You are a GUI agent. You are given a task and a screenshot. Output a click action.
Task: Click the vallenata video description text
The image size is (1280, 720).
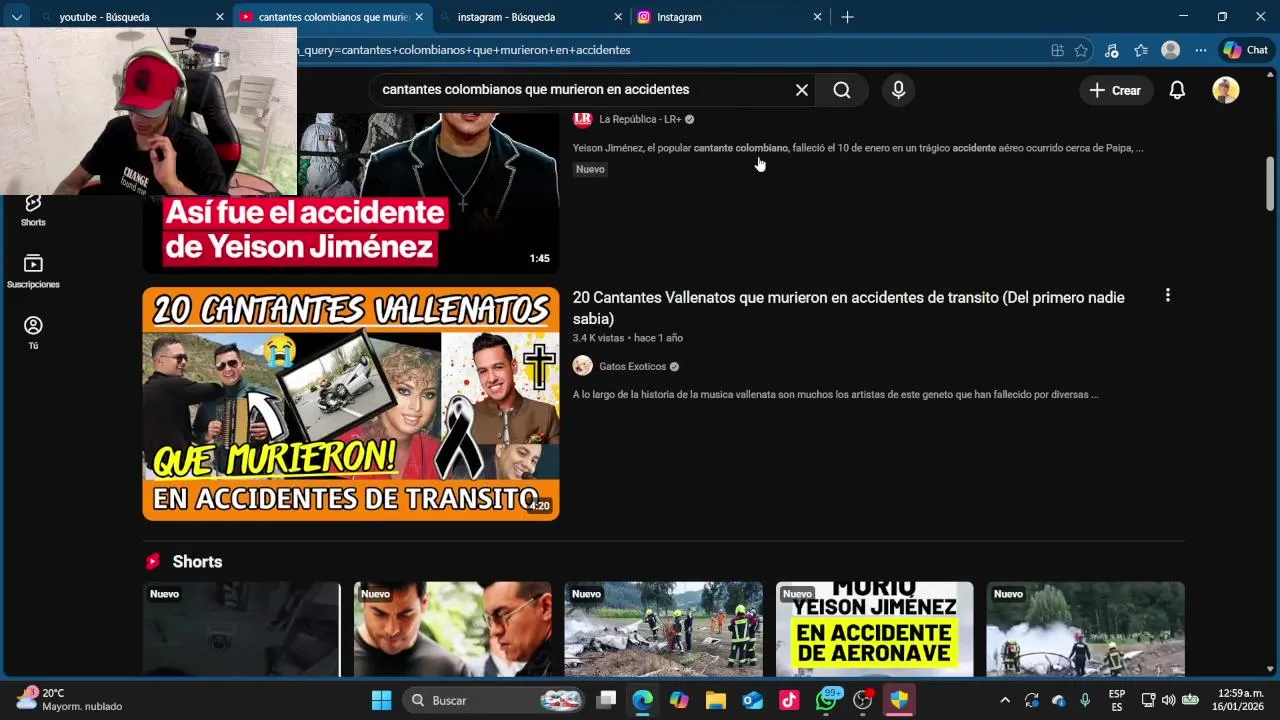click(x=835, y=395)
